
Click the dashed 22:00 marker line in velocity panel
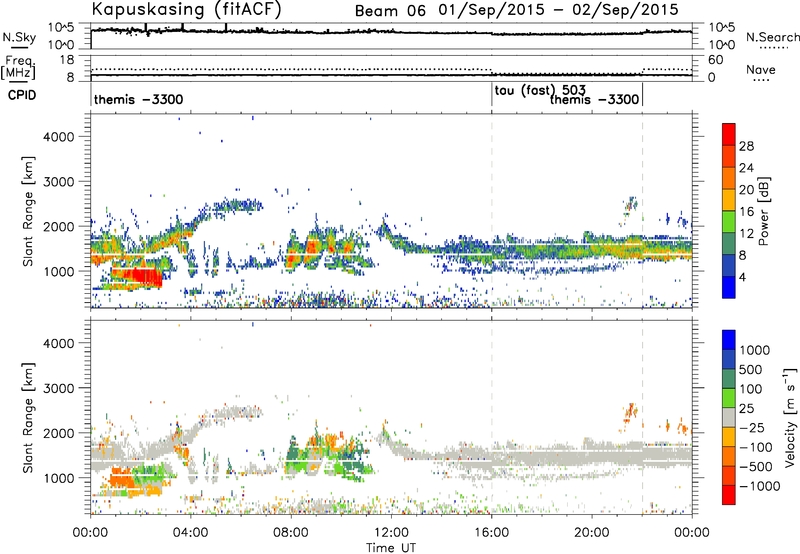pyautogui.click(x=642, y=417)
